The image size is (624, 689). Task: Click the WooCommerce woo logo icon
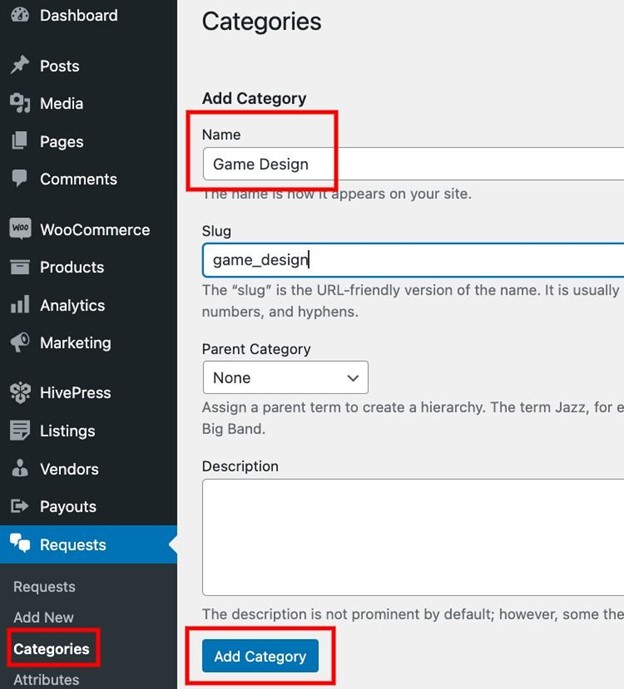coord(20,228)
